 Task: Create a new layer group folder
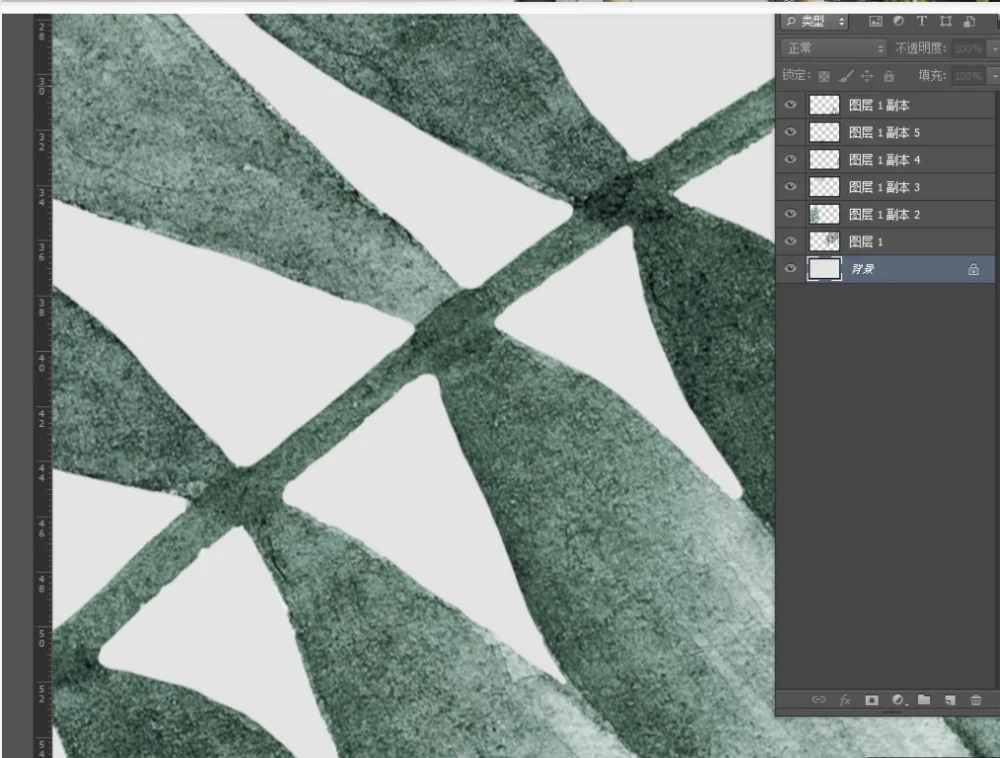click(x=923, y=699)
